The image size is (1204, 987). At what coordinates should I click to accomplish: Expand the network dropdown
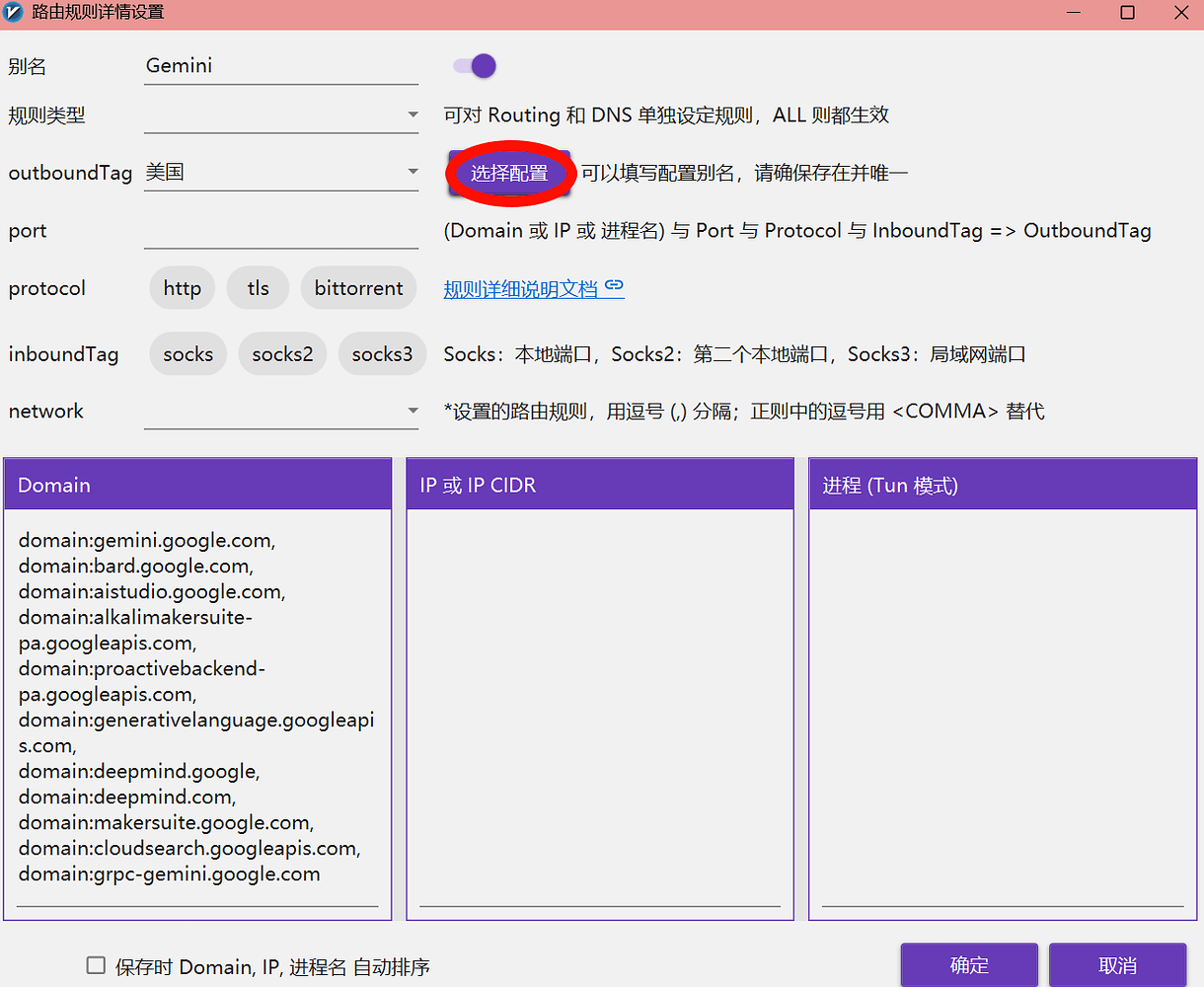click(x=281, y=412)
